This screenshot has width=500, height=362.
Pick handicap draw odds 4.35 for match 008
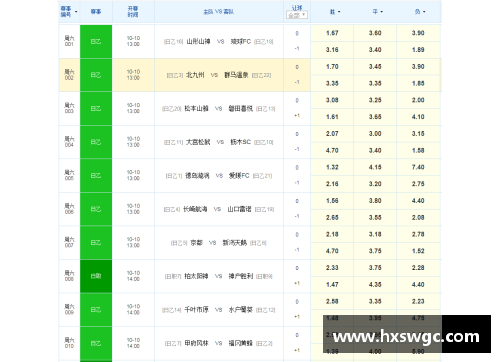(375, 284)
